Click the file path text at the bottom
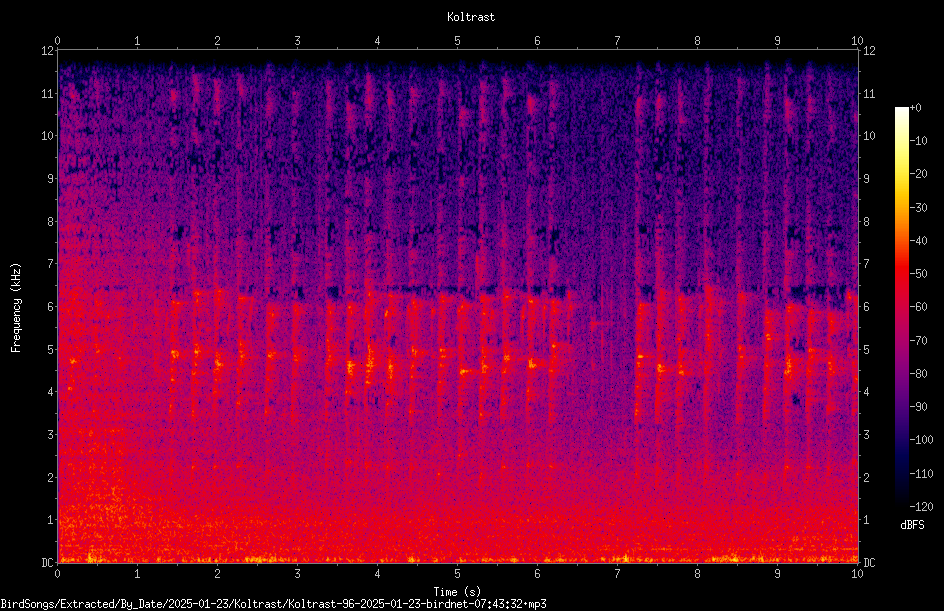Screen dimensions: 944x611 pyautogui.click(x=273, y=603)
